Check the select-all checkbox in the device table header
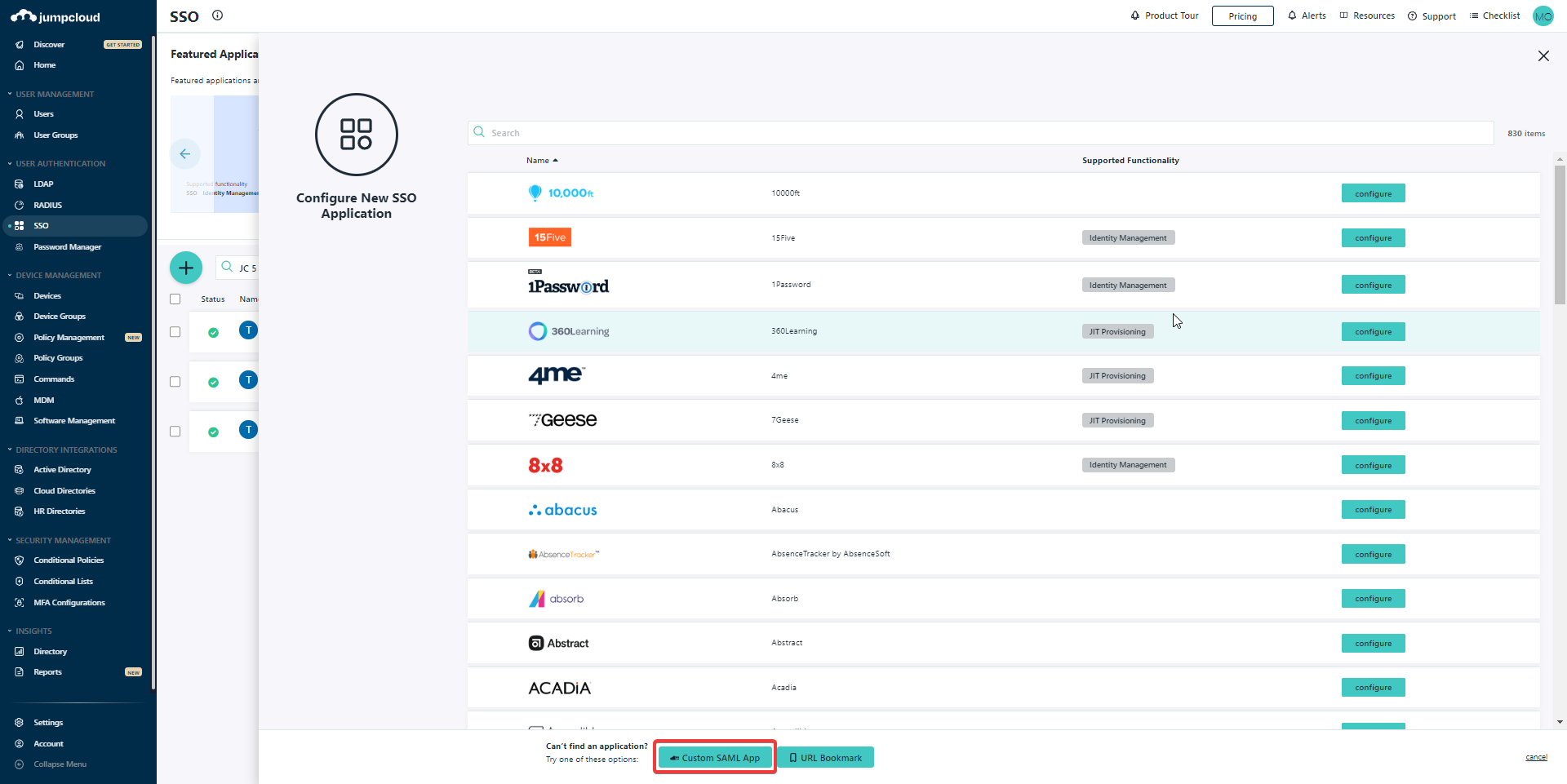 175,299
